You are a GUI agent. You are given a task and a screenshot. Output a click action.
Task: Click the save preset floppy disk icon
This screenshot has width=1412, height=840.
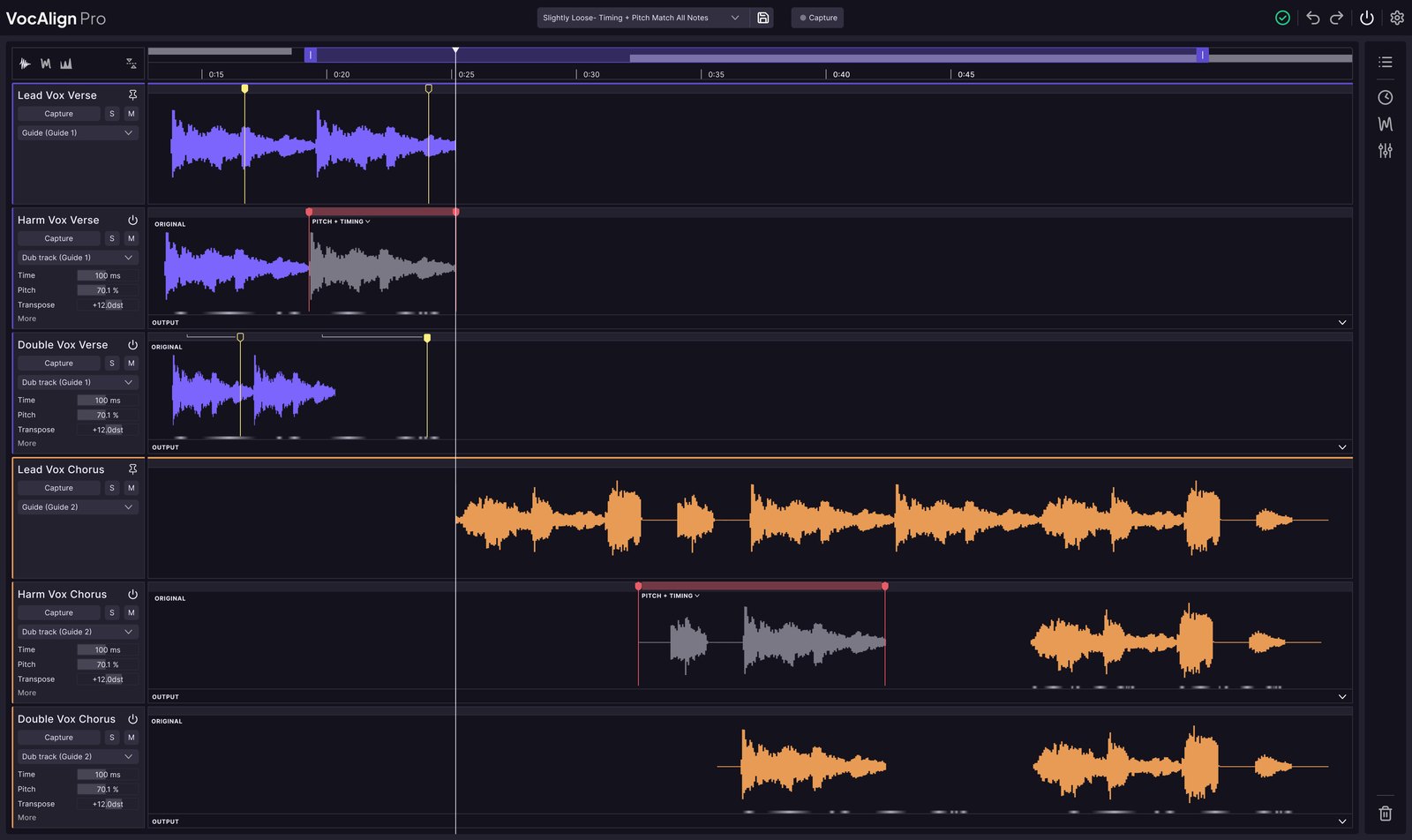click(x=763, y=18)
